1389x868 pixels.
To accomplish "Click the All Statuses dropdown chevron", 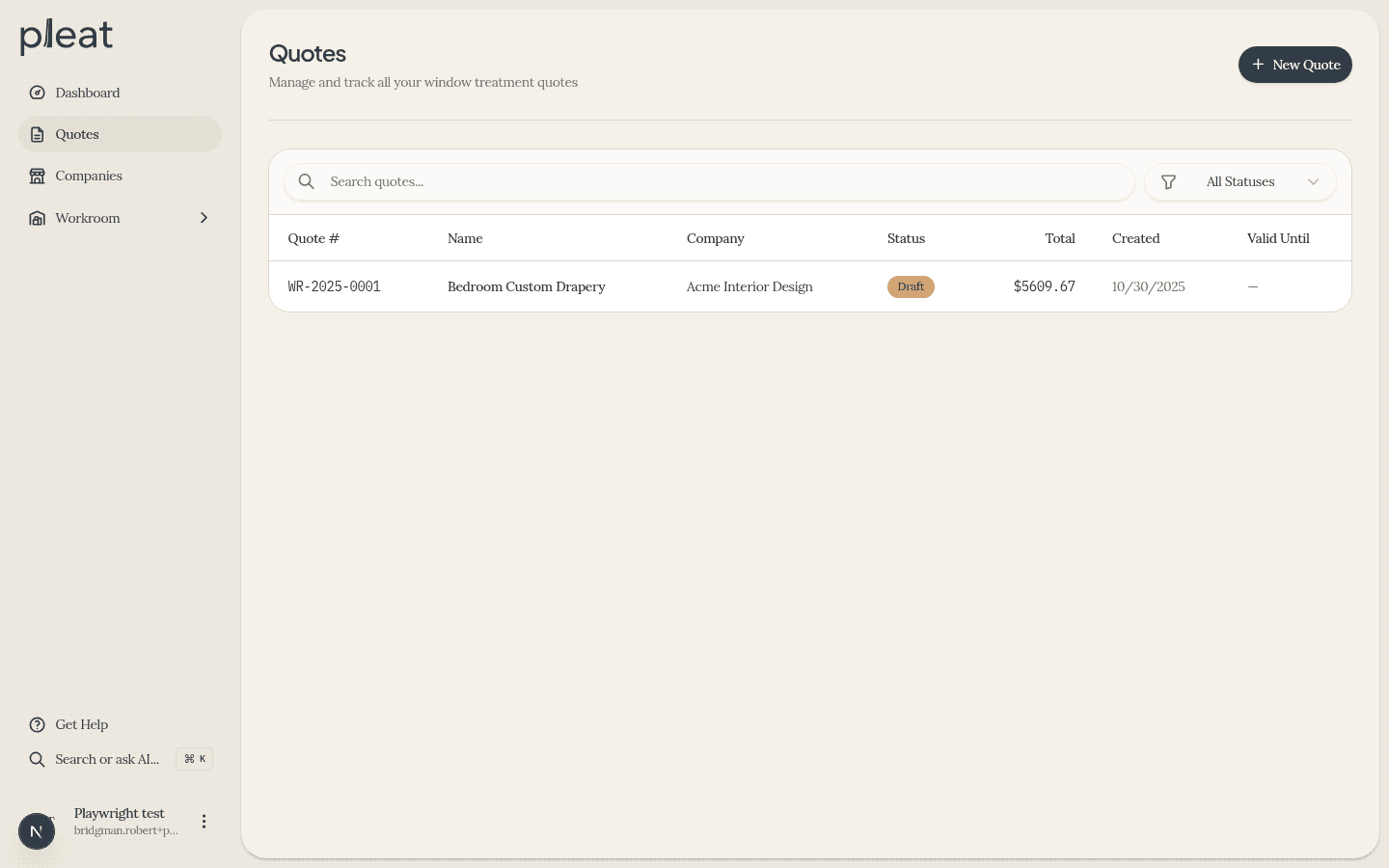I will coord(1313,181).
